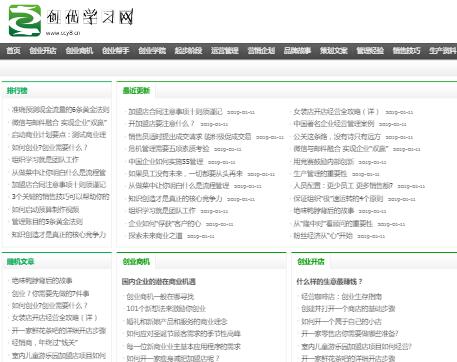Viewport: 457px width, 362px height.
Task: Open article 开加盟店要注意什么？
Action: [x=161, y=124]
